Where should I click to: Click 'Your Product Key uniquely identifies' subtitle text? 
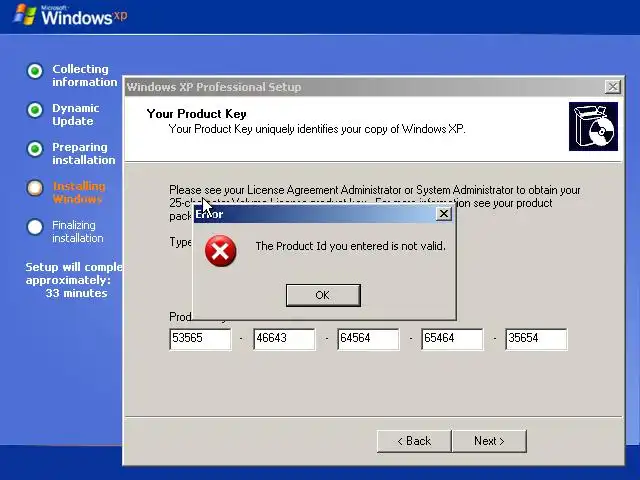click(317, 129)
